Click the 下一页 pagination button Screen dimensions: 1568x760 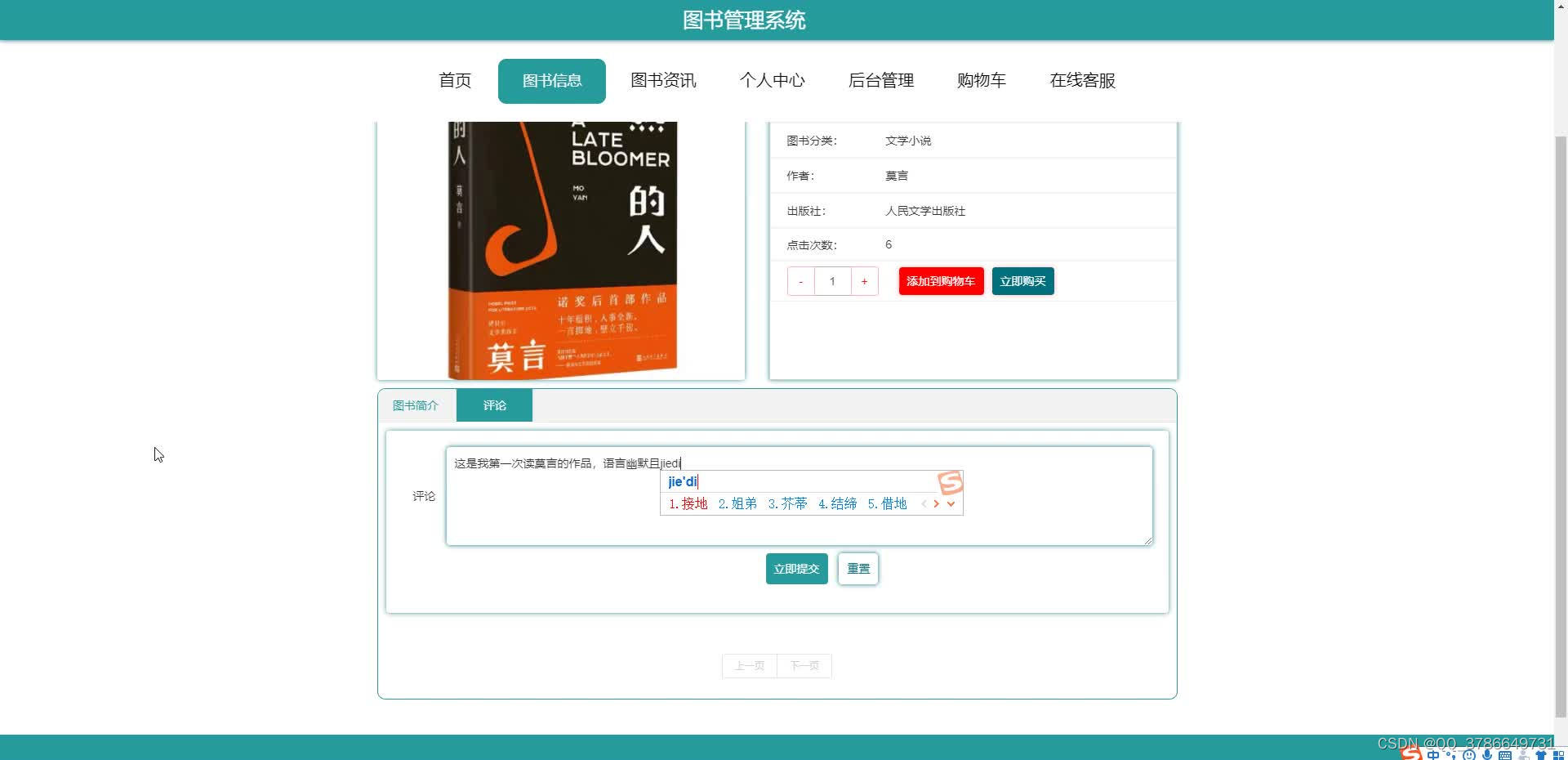click(804, 666)
